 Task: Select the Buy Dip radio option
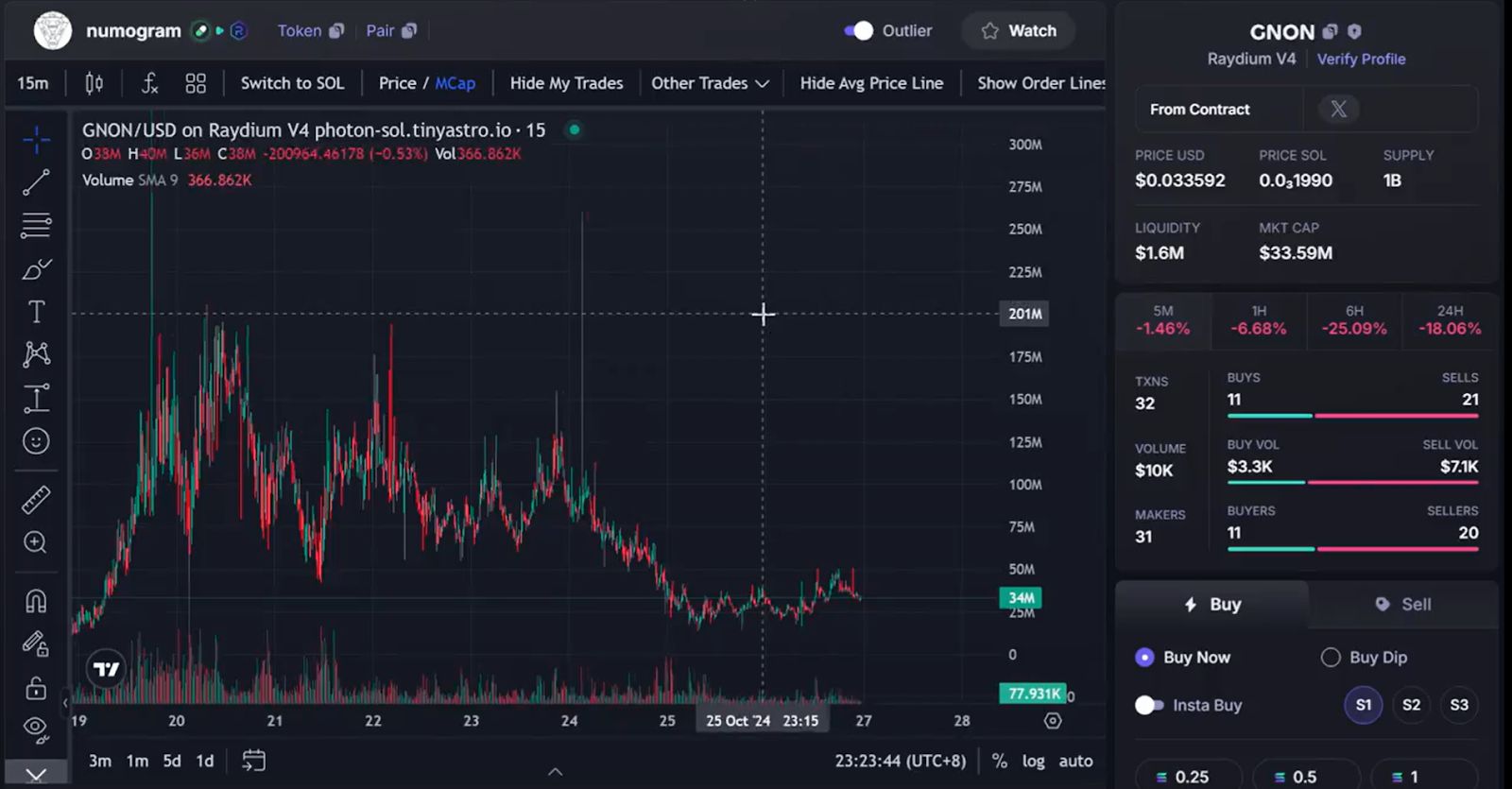(1331, 657)
